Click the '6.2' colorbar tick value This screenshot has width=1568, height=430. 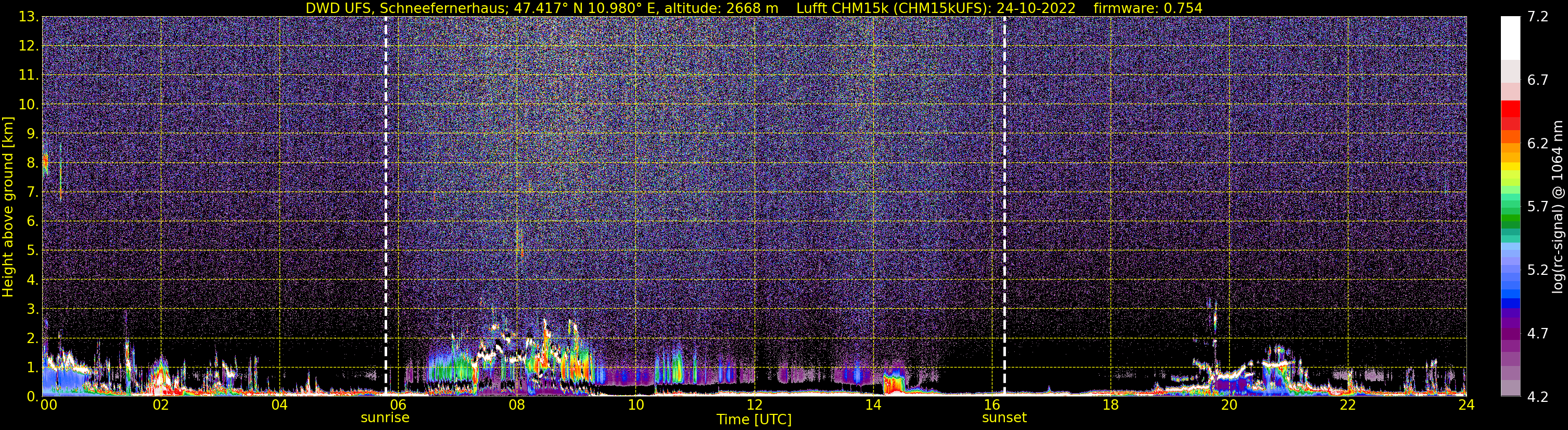[1538, 144]
